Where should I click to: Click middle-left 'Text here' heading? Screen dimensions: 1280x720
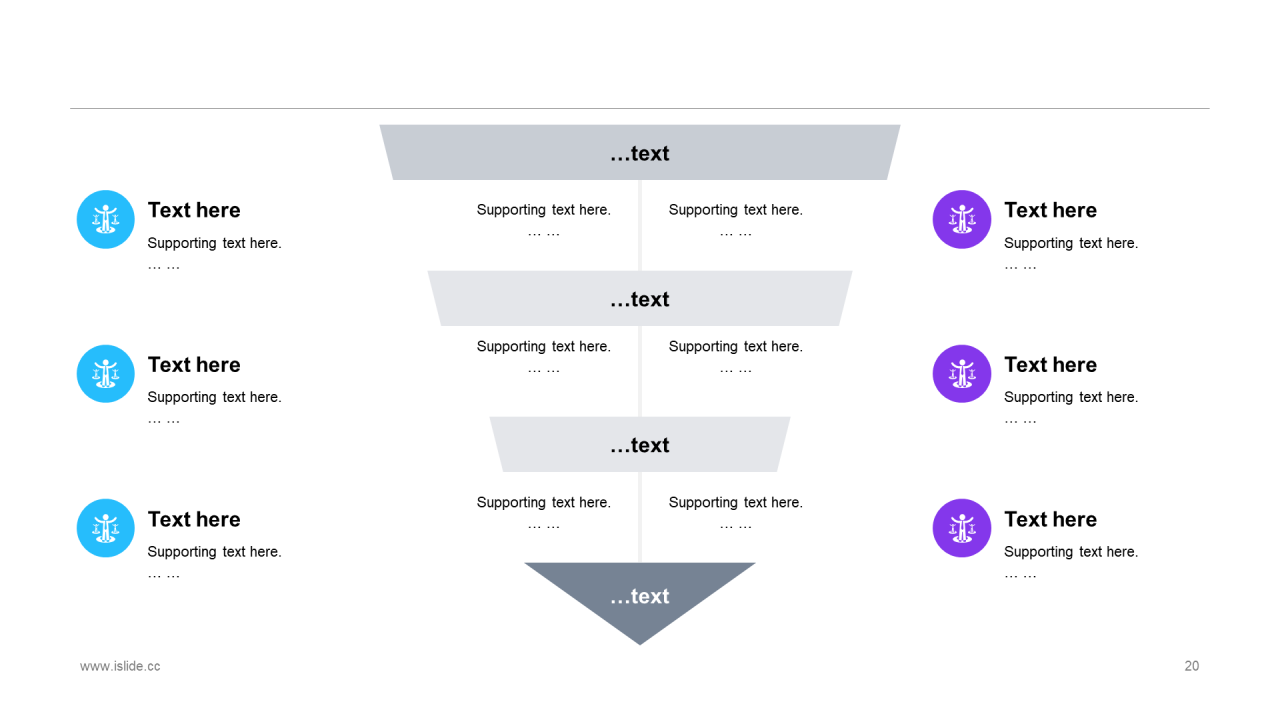[194, 365]
